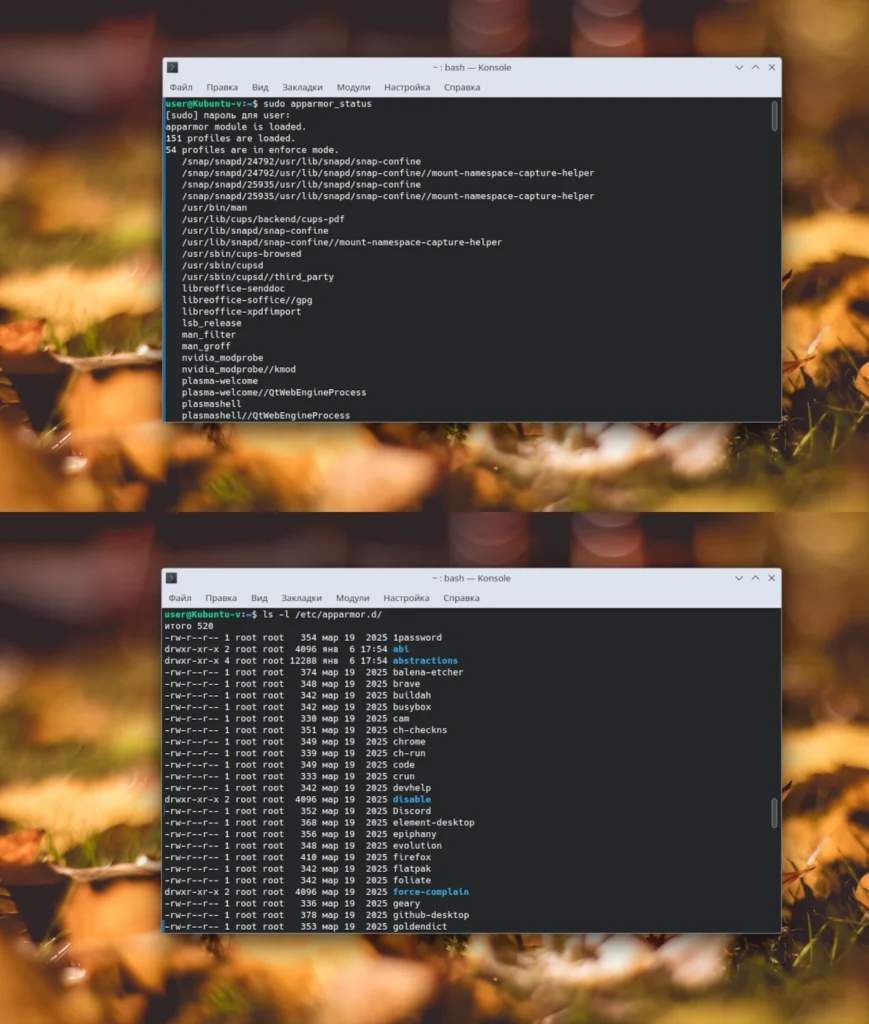Open Вид menu in the bottom Konsole window
This screenshot has width=869, height=1024.
point(259,598)
